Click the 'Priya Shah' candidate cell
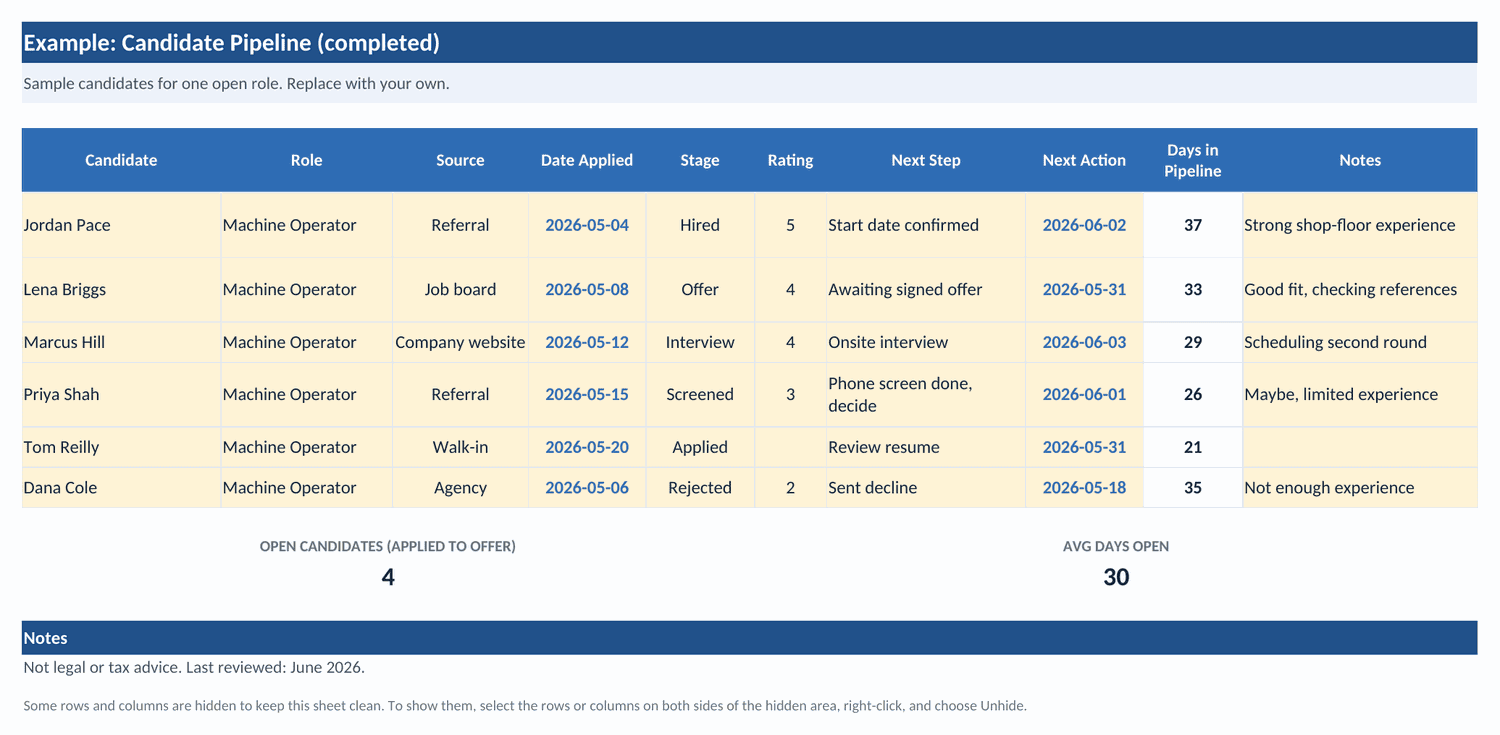The height and width of the screenshot is (735, 1500). pos(121,394)
